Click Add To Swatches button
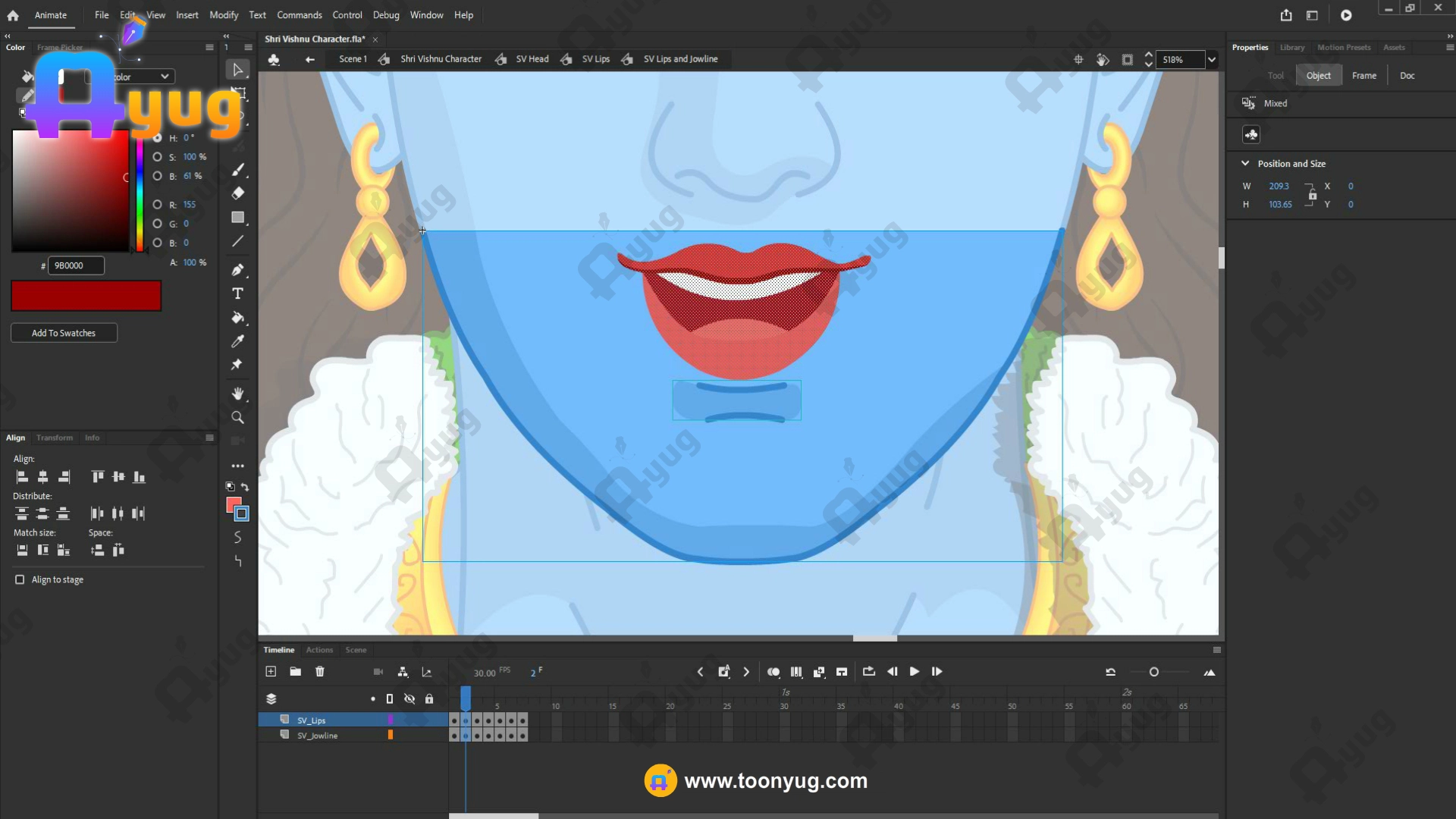Screen dimensions: 1456x819 click(64, 333)
